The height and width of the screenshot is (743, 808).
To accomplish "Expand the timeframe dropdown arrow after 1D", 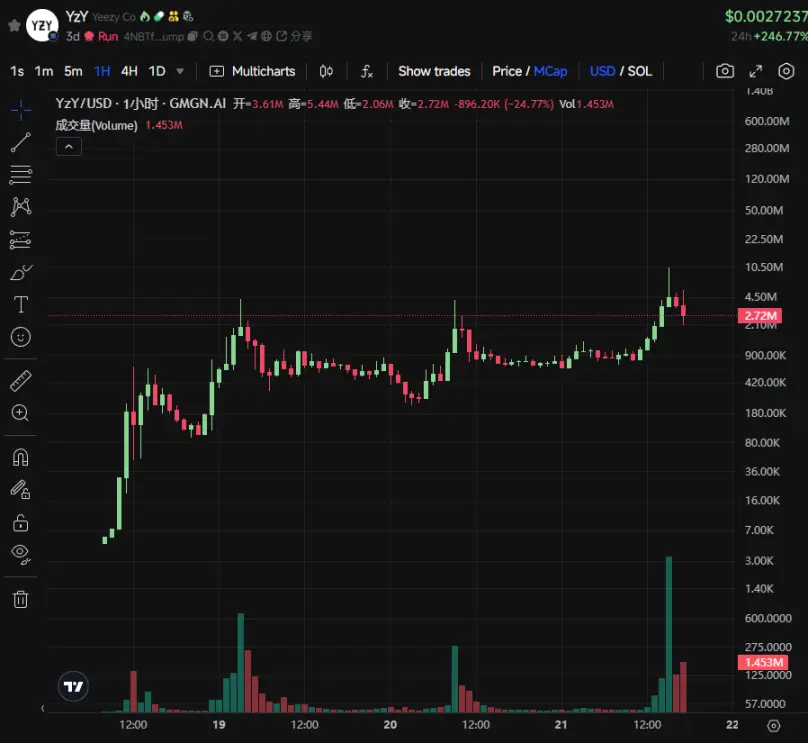I will 180,71.
